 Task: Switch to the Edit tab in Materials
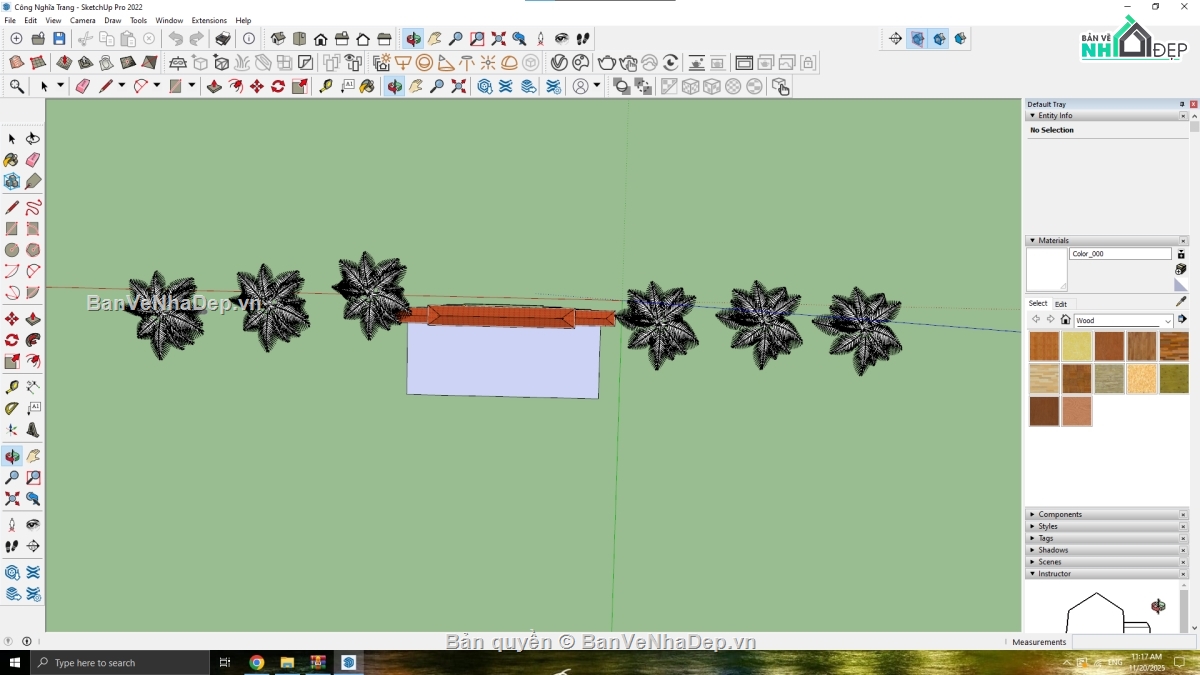[x=1061, y=304]
